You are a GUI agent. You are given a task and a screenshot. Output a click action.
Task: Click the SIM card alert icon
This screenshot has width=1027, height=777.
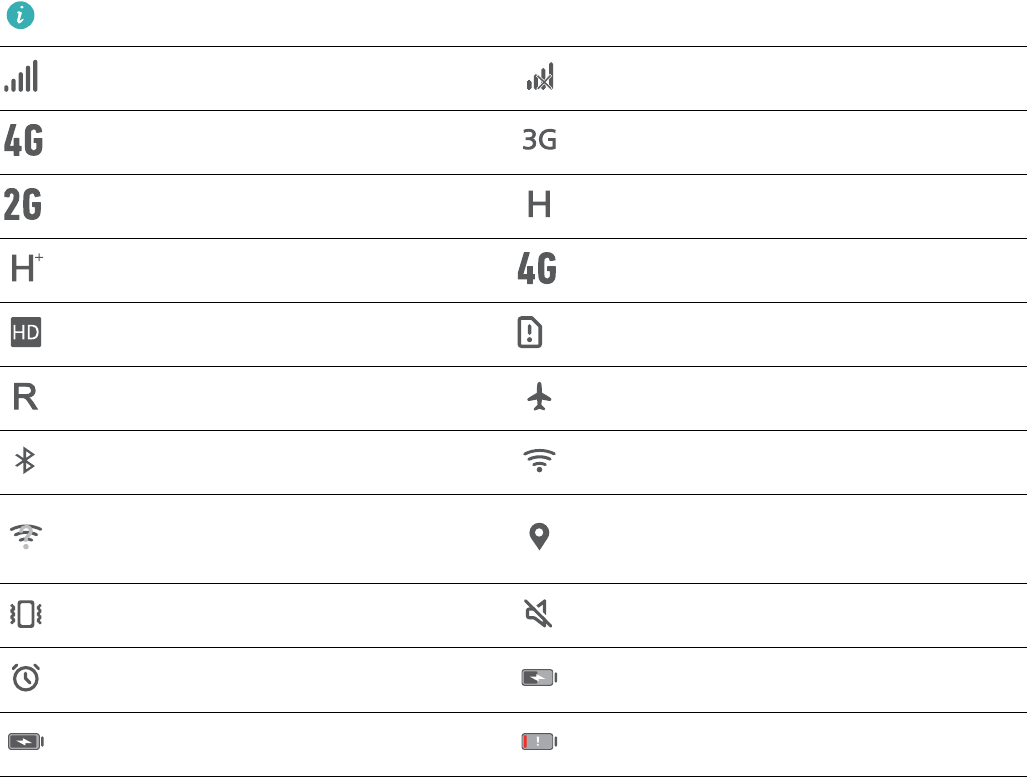coord(531,334)
